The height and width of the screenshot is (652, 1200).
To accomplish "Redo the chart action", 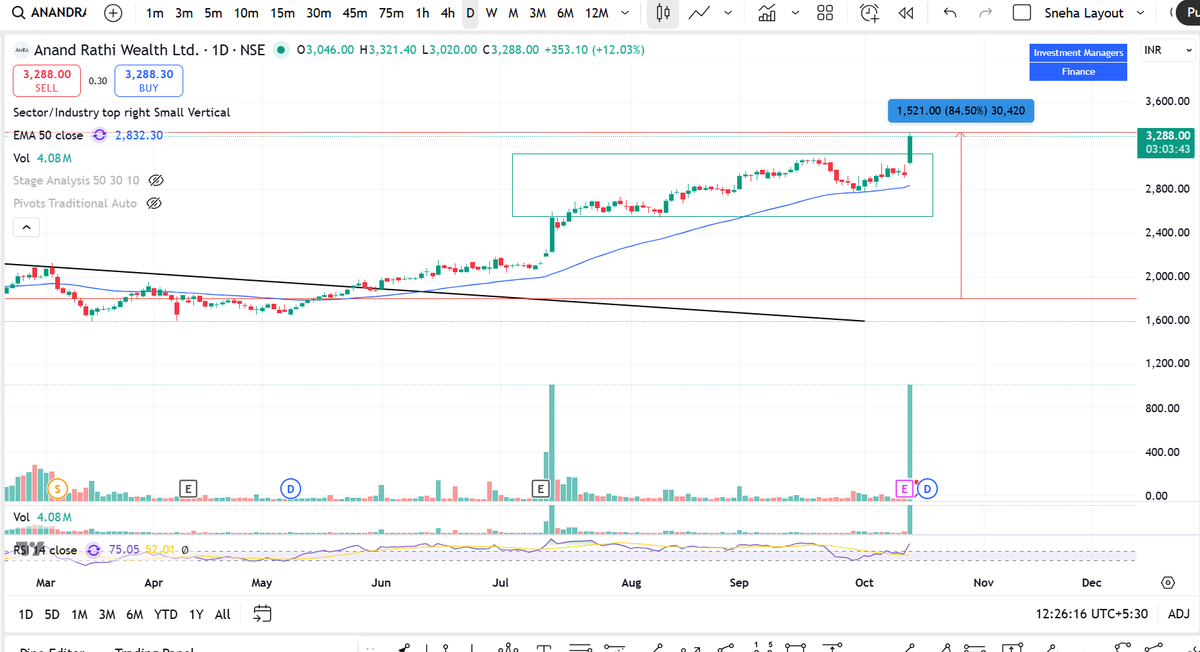I will coord(985,13).
